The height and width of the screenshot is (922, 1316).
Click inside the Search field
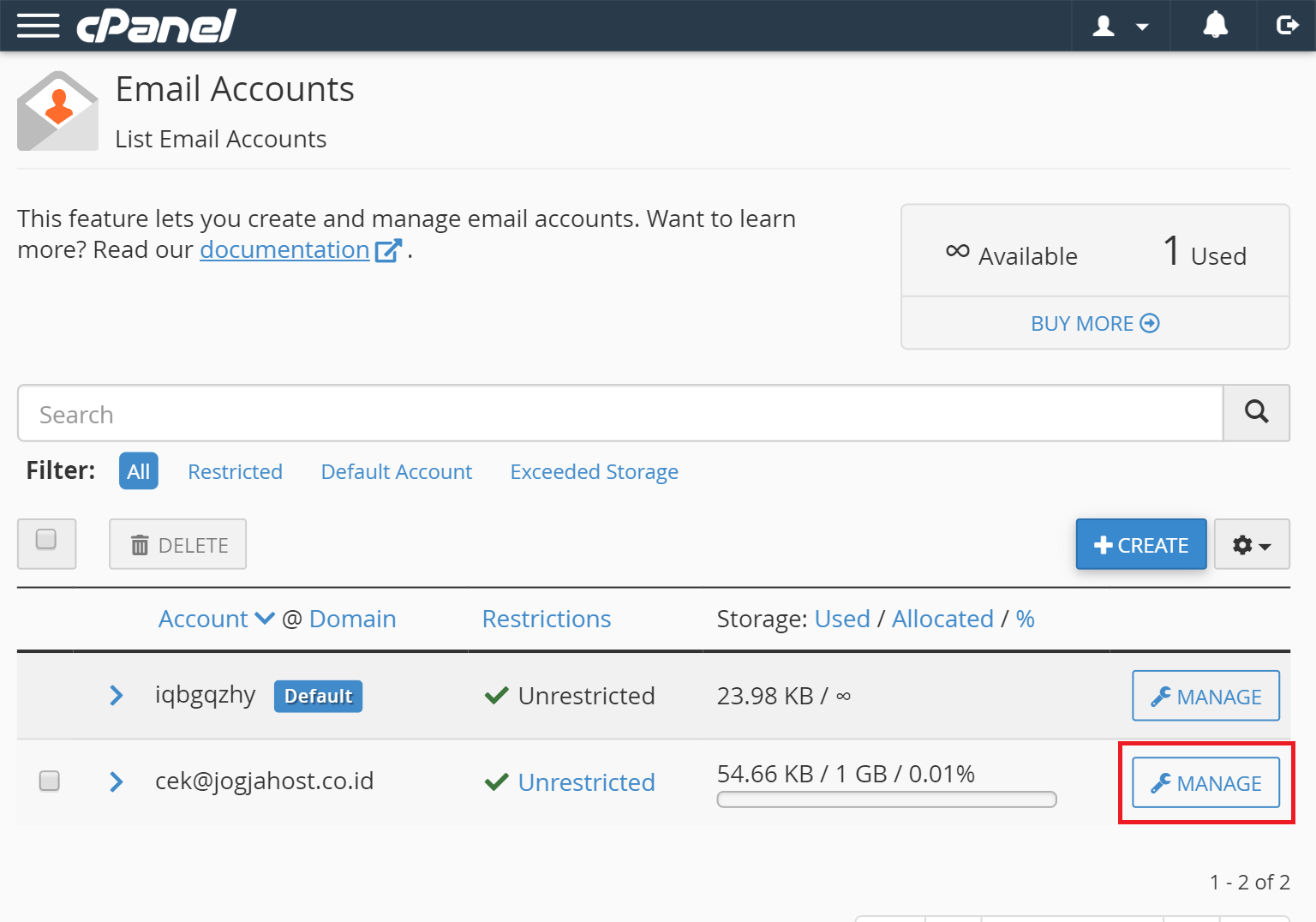600,413
